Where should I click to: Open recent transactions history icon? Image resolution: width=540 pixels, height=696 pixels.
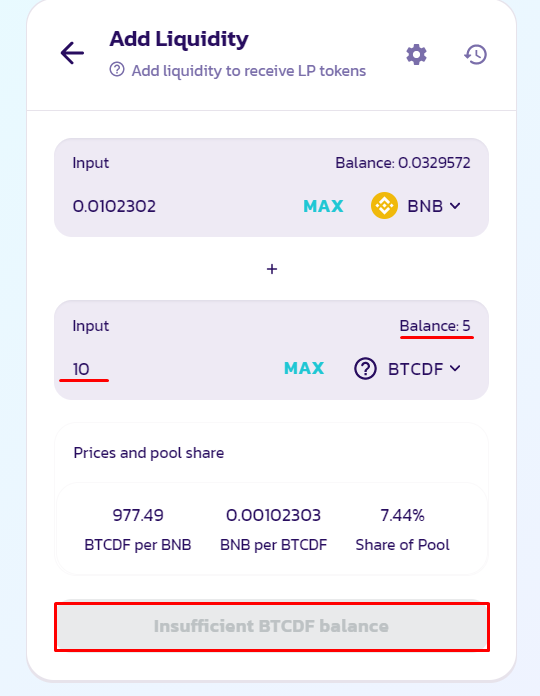[476, 55]
